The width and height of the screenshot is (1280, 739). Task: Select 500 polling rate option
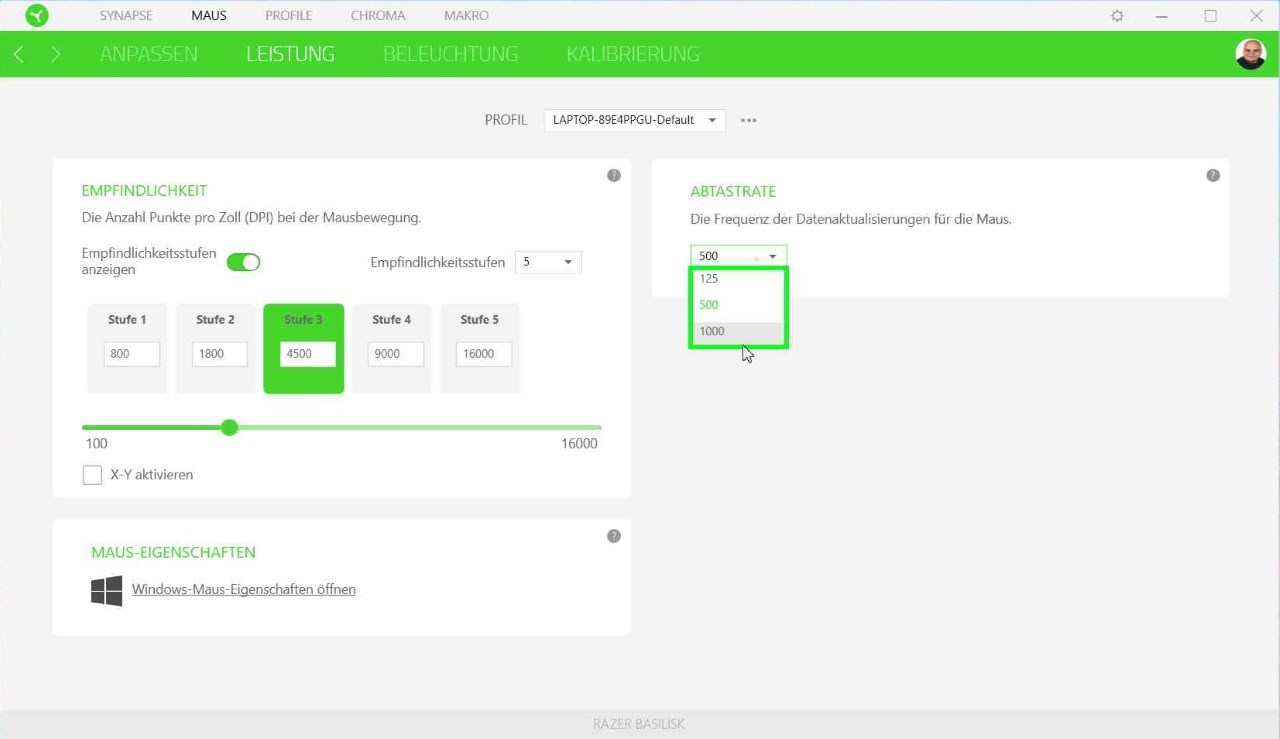coord(738,305)
